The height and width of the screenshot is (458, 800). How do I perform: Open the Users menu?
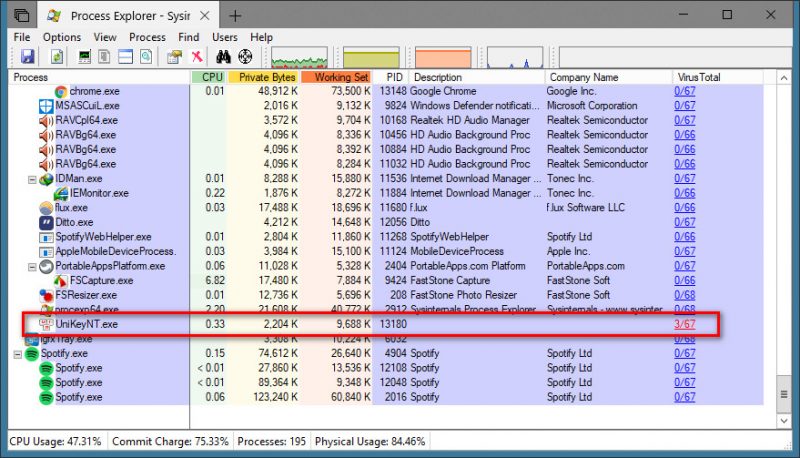click(x=224, y=37)
